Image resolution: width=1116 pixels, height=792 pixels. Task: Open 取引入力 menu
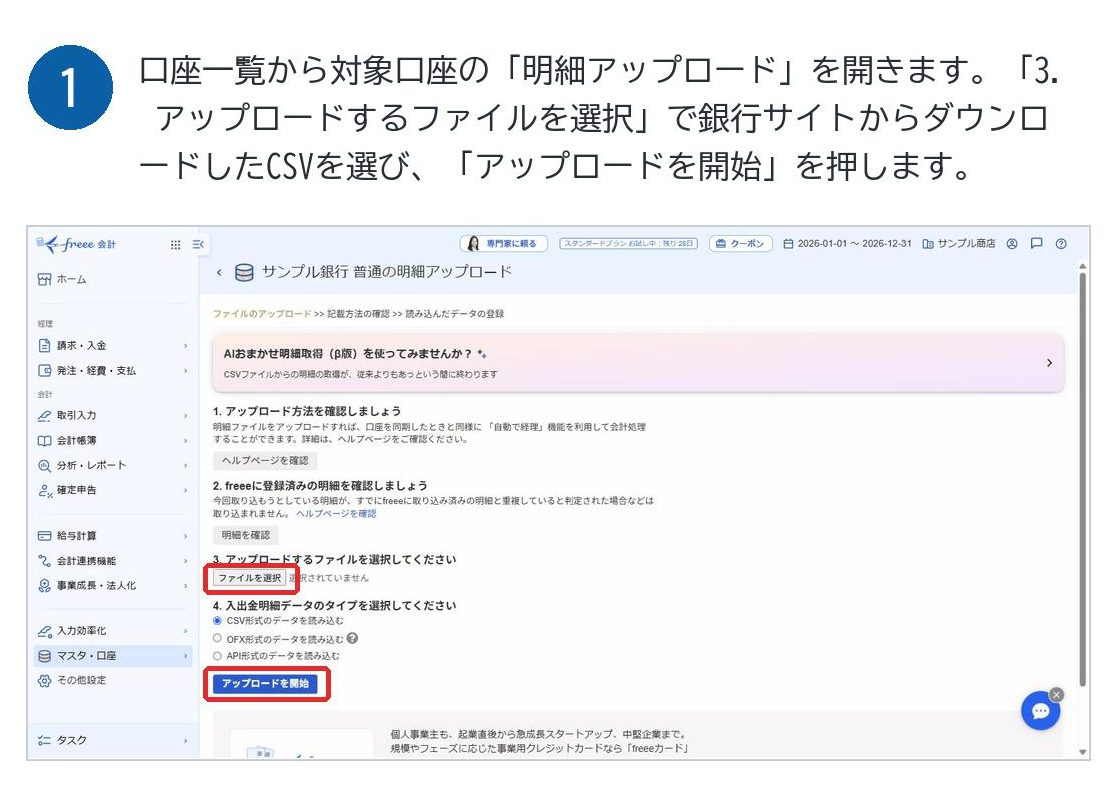click(x=112, y=416)
